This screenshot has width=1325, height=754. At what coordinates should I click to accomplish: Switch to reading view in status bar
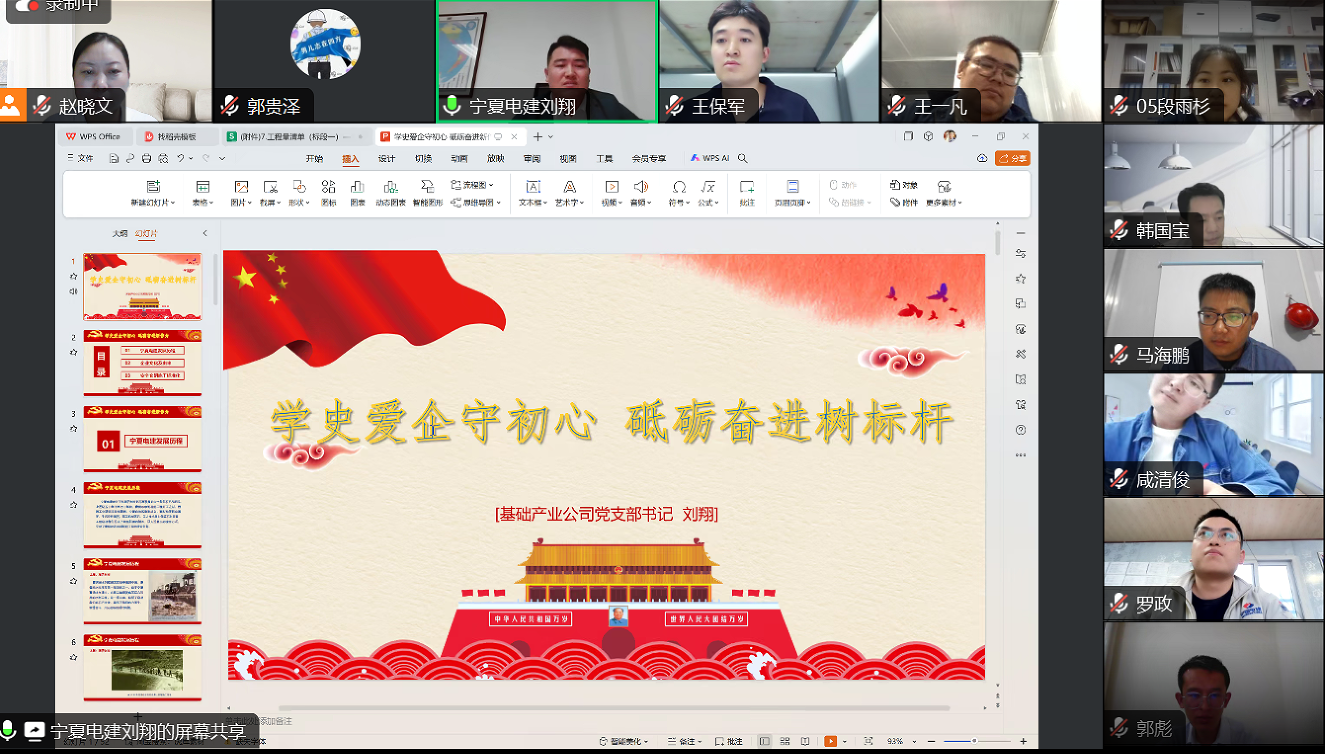(x=806, y=741)
